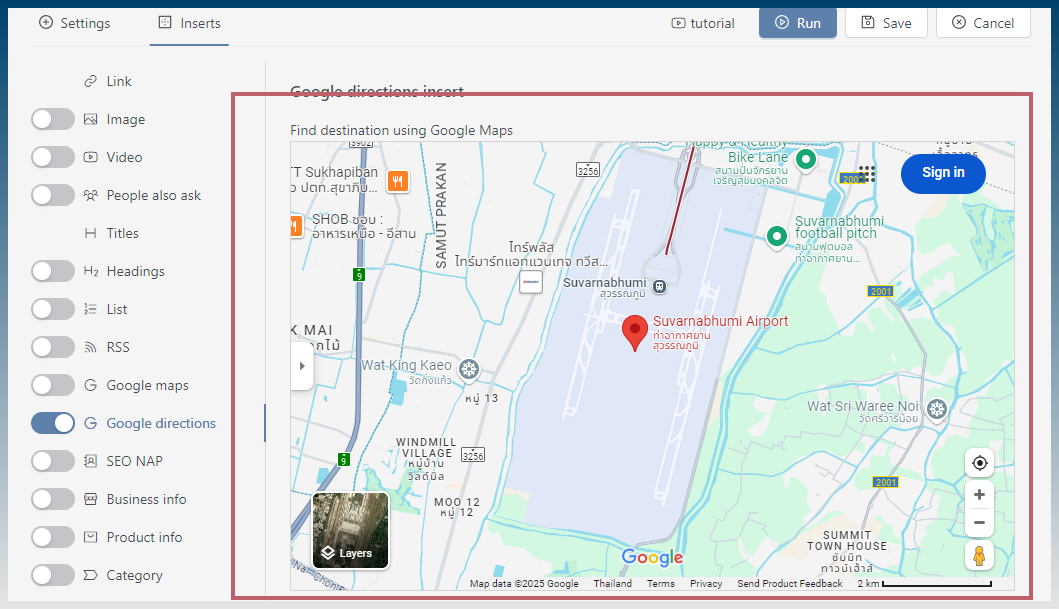This screenshot has height=609, width=1059.
Task: Select the Titles menu item
Action: pos(122,234)
